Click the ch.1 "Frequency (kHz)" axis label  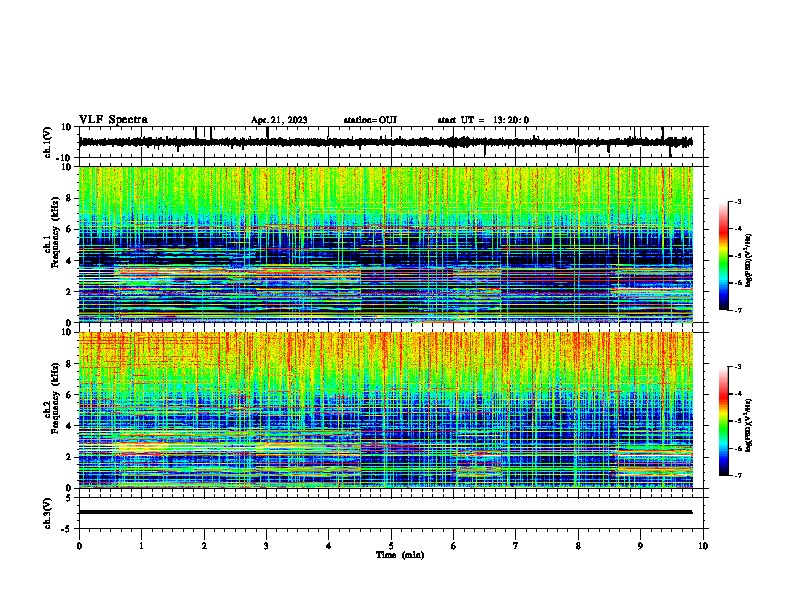pyautogui.click(x=55, y=232)
